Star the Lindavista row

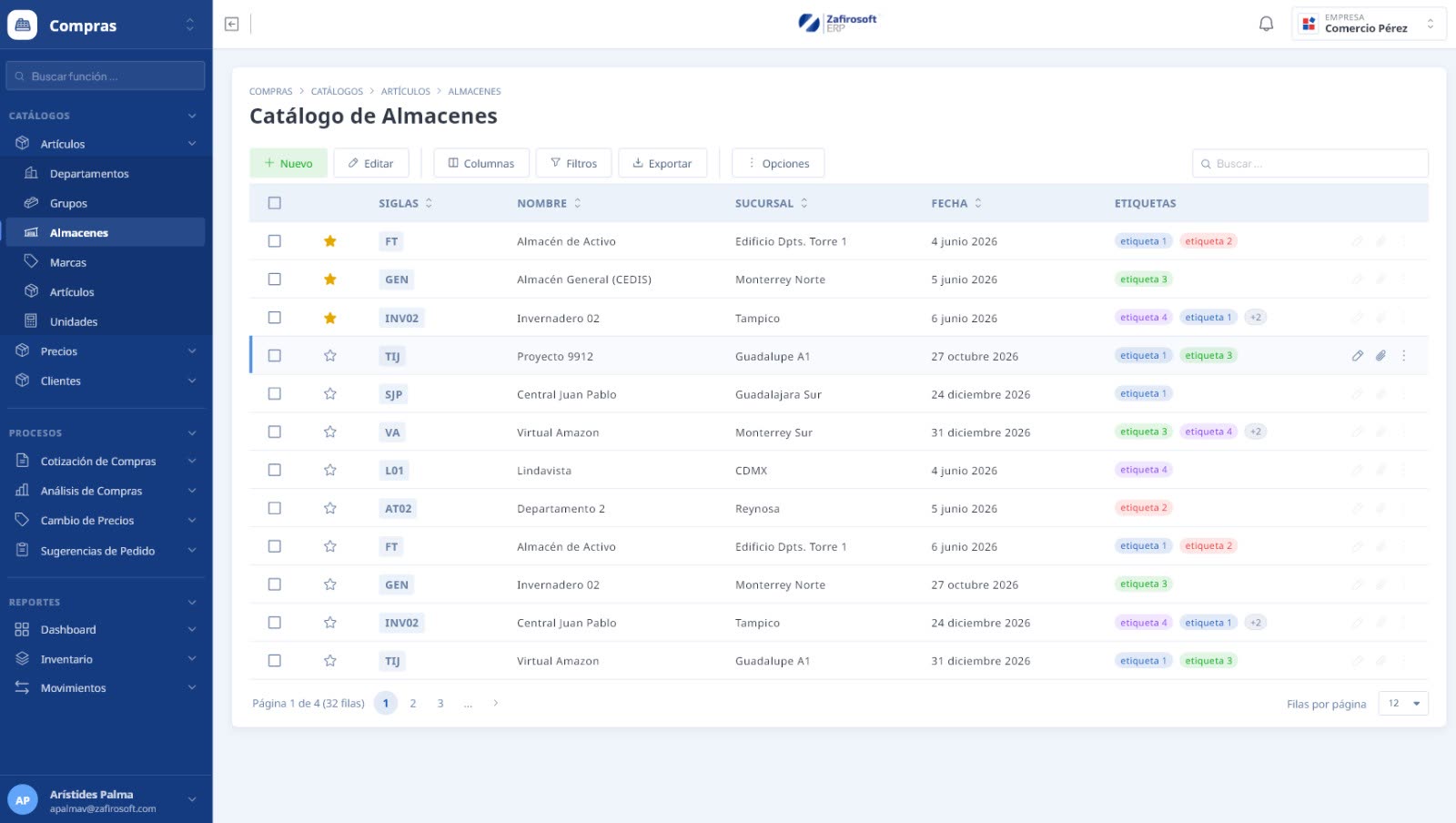pos(330,471)
